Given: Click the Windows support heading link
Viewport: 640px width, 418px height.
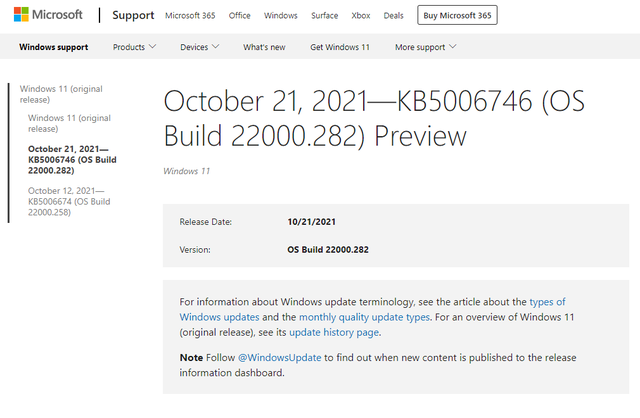Looking at the screenshot, I should pyautogui.click(x=54, y=47).
